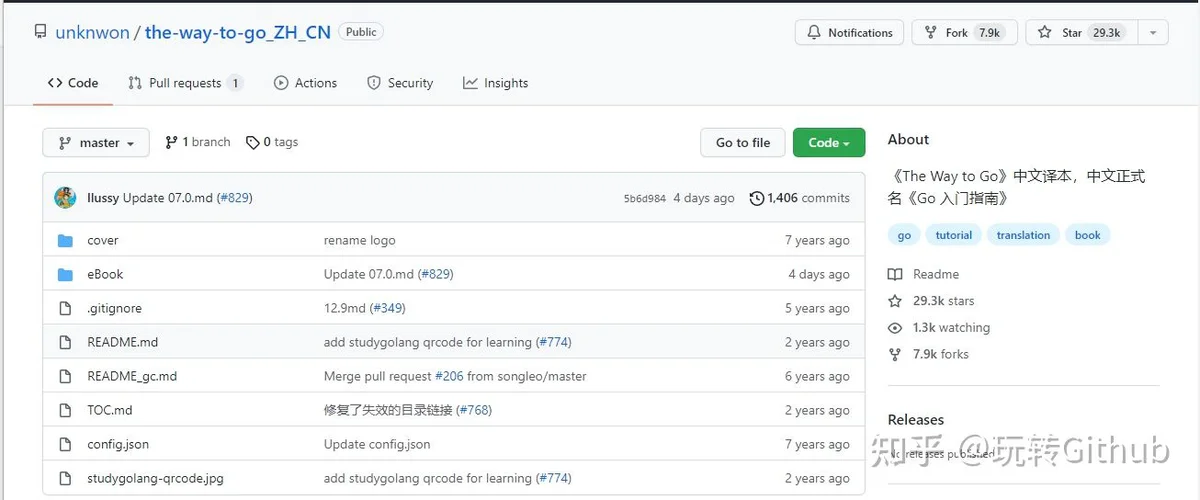Viewport: 1200px width, 500px height.
Task: Click the eye icon beside 1.3k watching
Action: click(895, 328)
